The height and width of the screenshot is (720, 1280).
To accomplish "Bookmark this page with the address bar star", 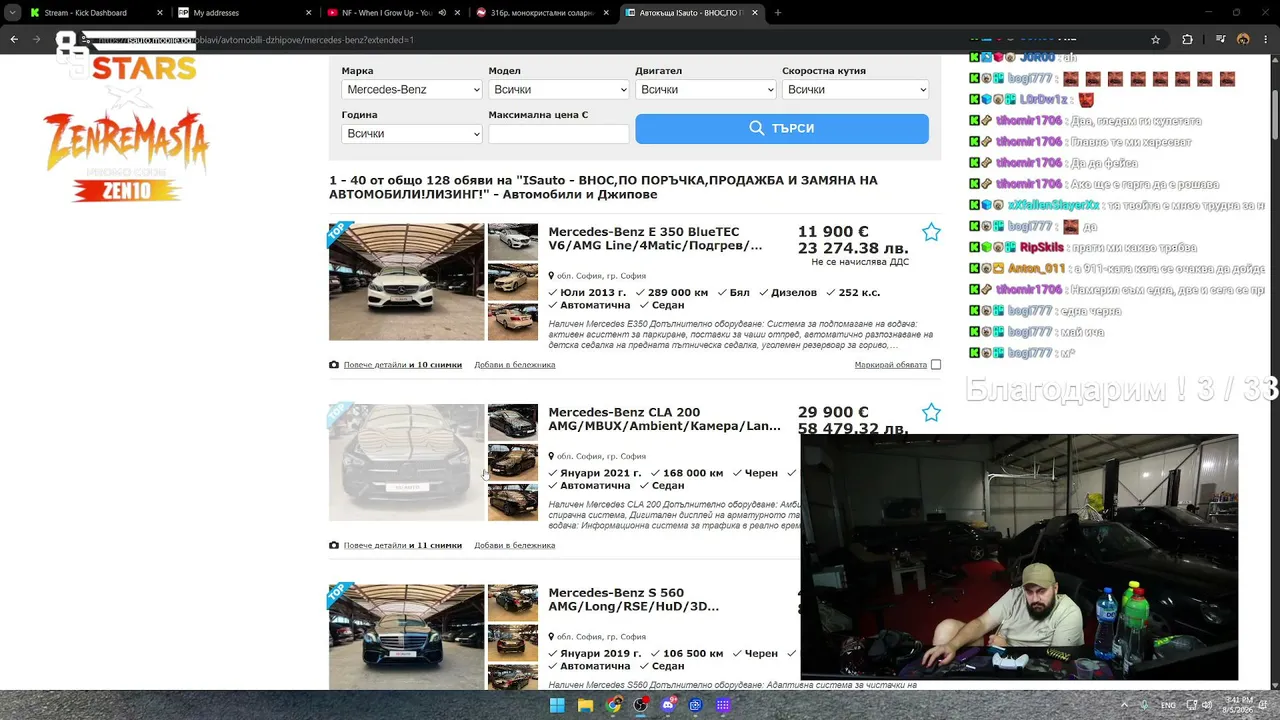I will (1156, 40).
